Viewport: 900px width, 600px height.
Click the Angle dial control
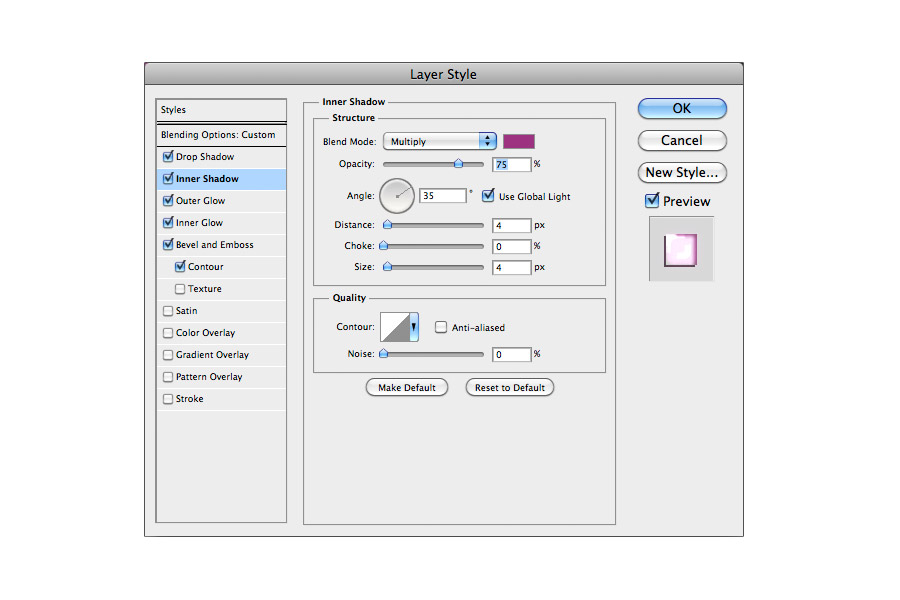(397, 196)
